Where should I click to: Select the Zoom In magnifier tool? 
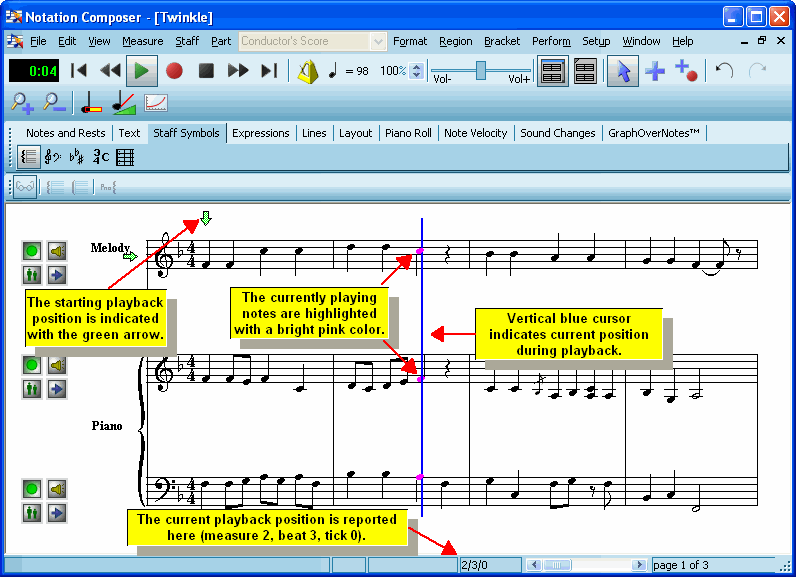pos(21,103)
